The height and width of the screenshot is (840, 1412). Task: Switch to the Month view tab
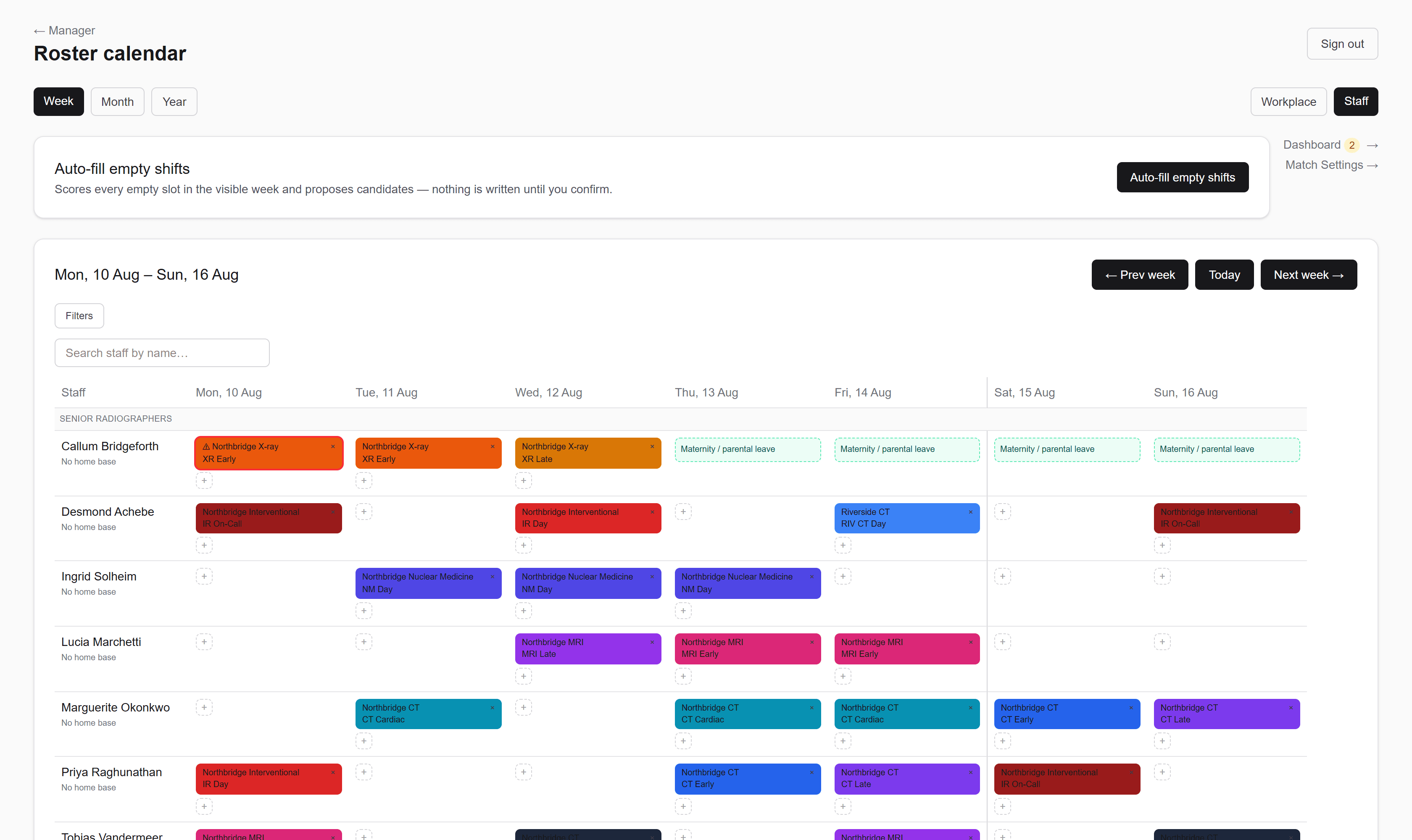tap(117, 102)
